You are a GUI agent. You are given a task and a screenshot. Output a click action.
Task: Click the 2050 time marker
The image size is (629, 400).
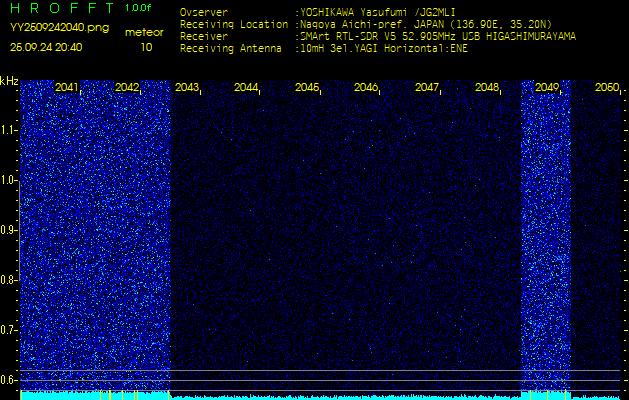click(x=607, y=87)
